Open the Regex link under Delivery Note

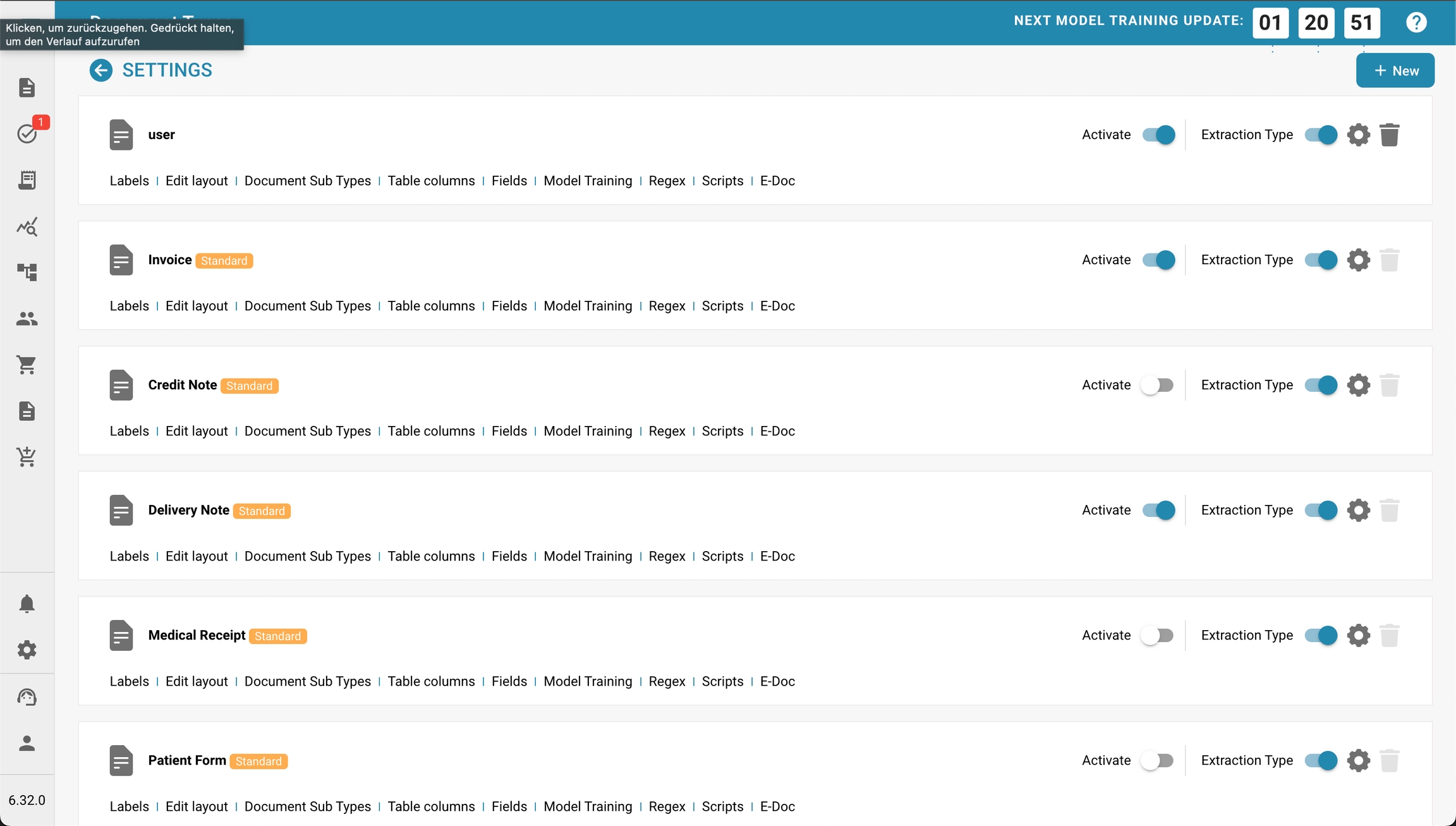click(667, 556)
